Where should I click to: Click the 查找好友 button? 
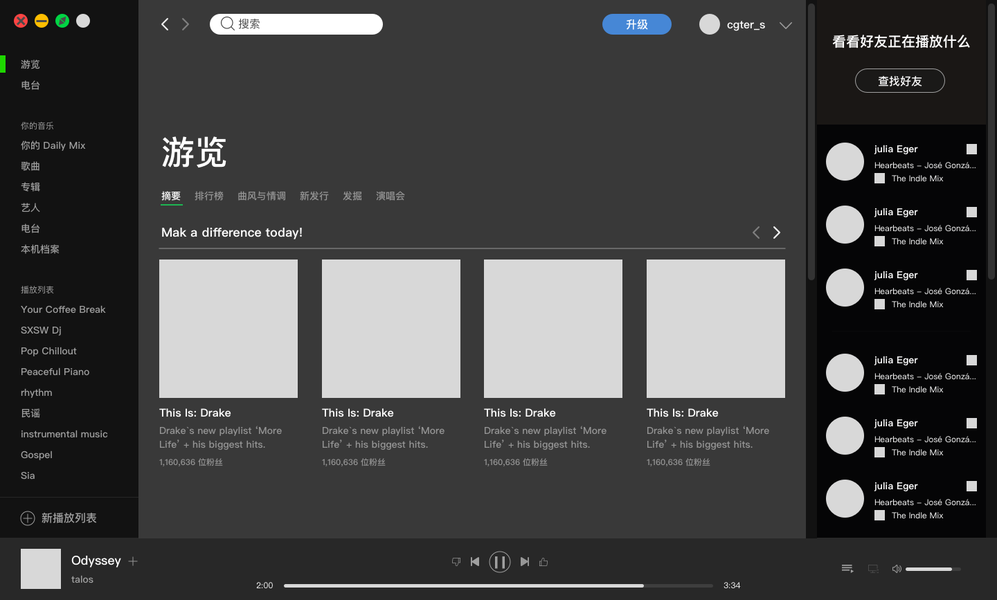tap(900, 81)
